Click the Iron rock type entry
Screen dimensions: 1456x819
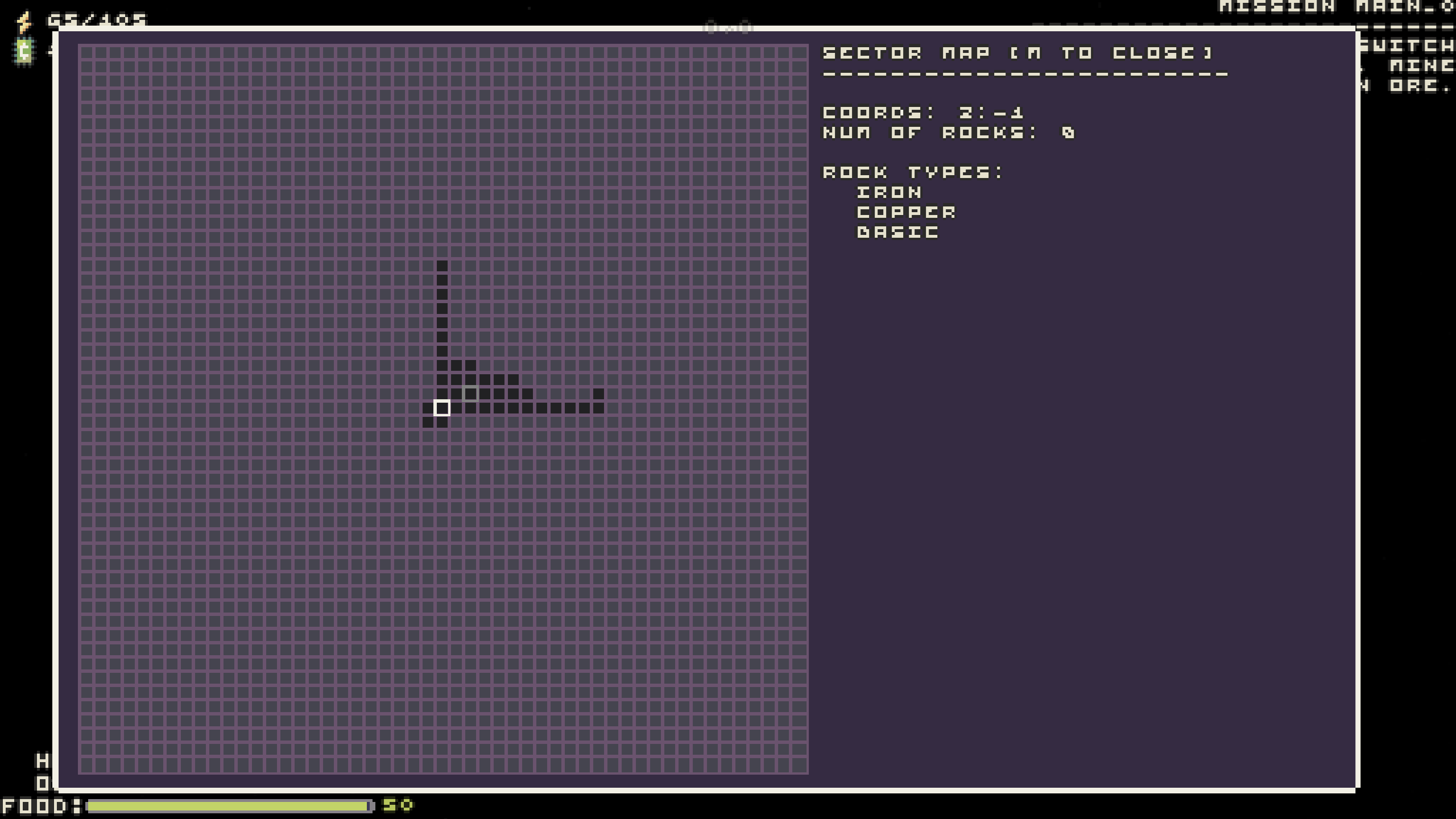click(889, 192)
